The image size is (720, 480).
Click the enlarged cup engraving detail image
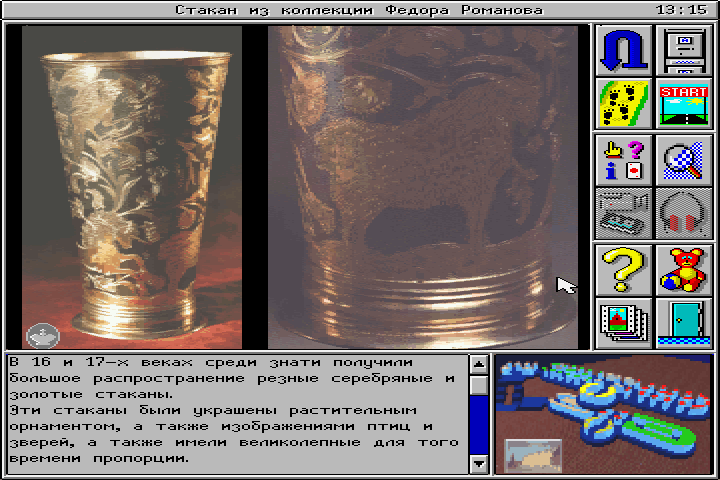click(x=423, y=187)
